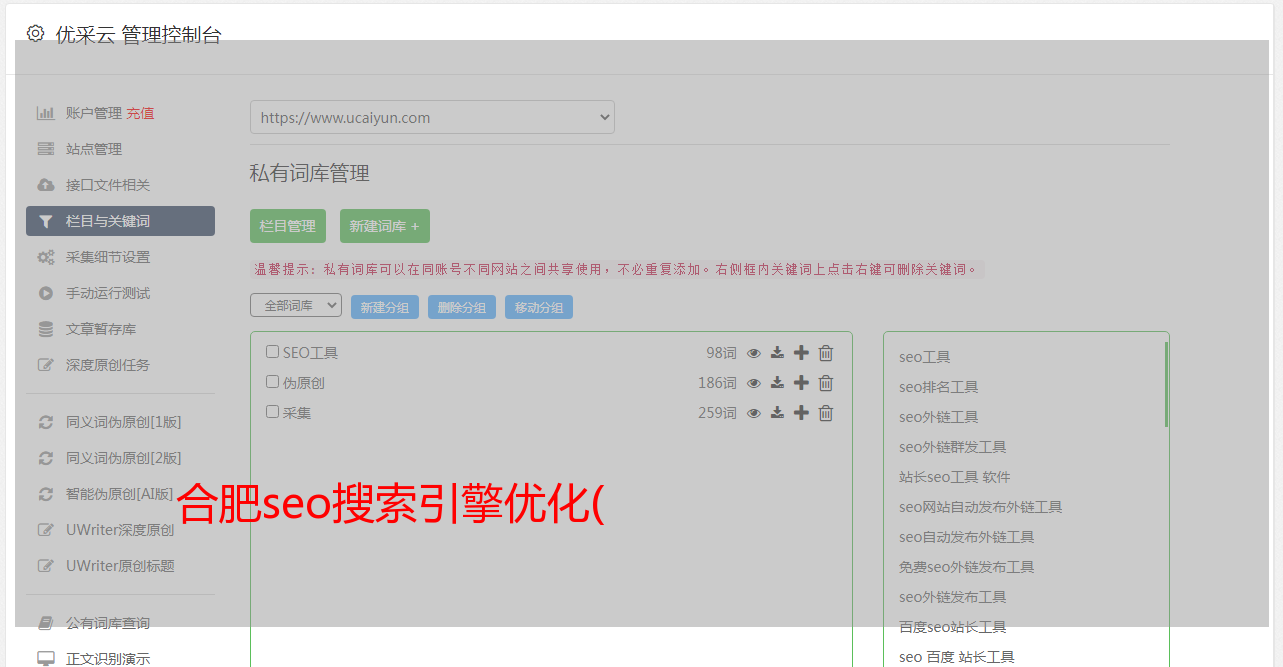Click the keyword seo外链群发工具
The width and height of the screenshot is (1283, 667).
[x=952, y=447]
